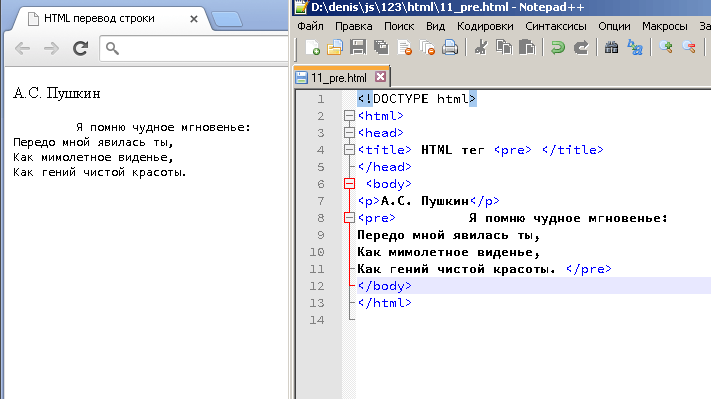Print the document with the printer icon
This screenshot has width=711, height=399.
(x=450, y=48)
